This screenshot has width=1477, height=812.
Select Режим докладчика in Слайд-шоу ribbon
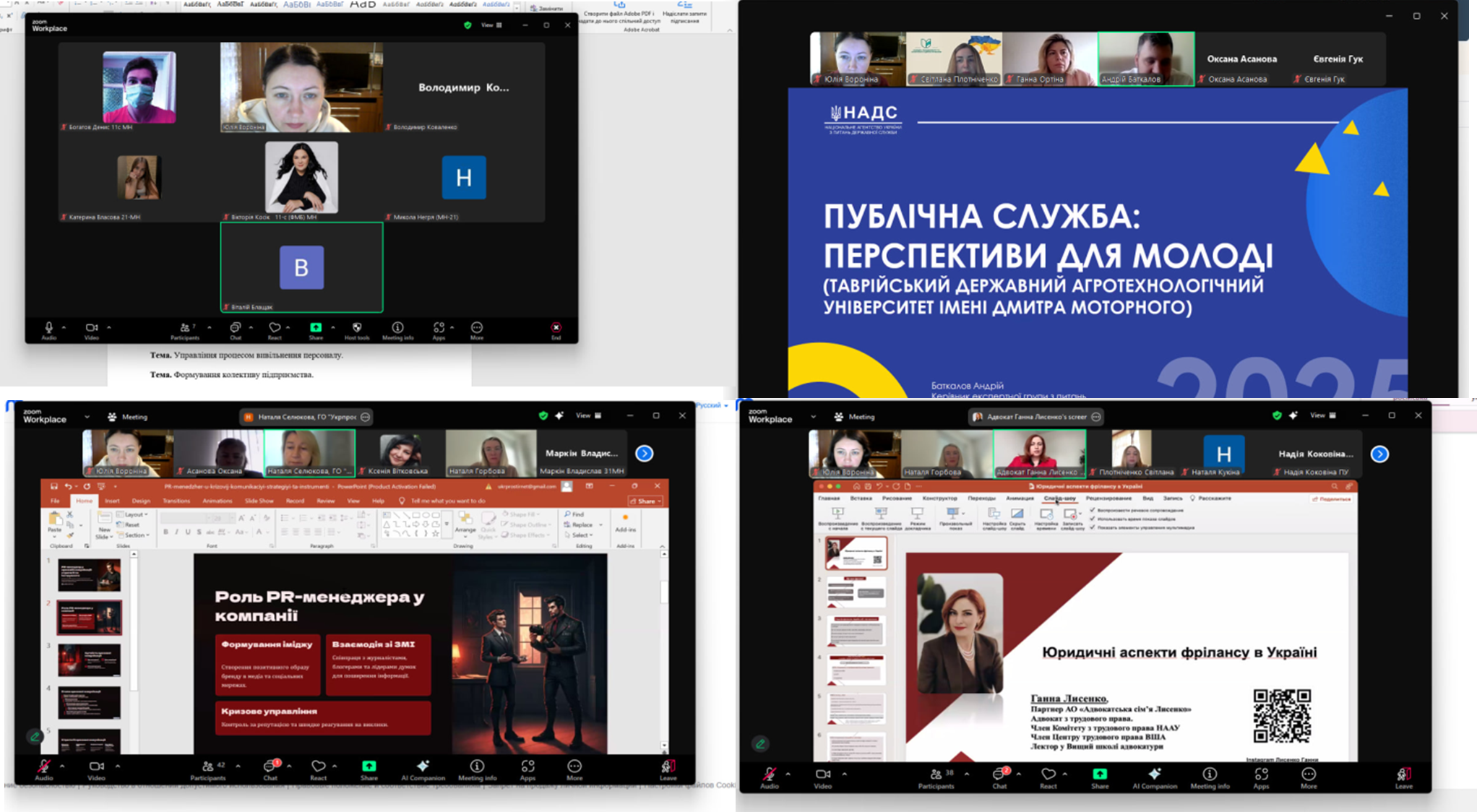pos(918,514)
